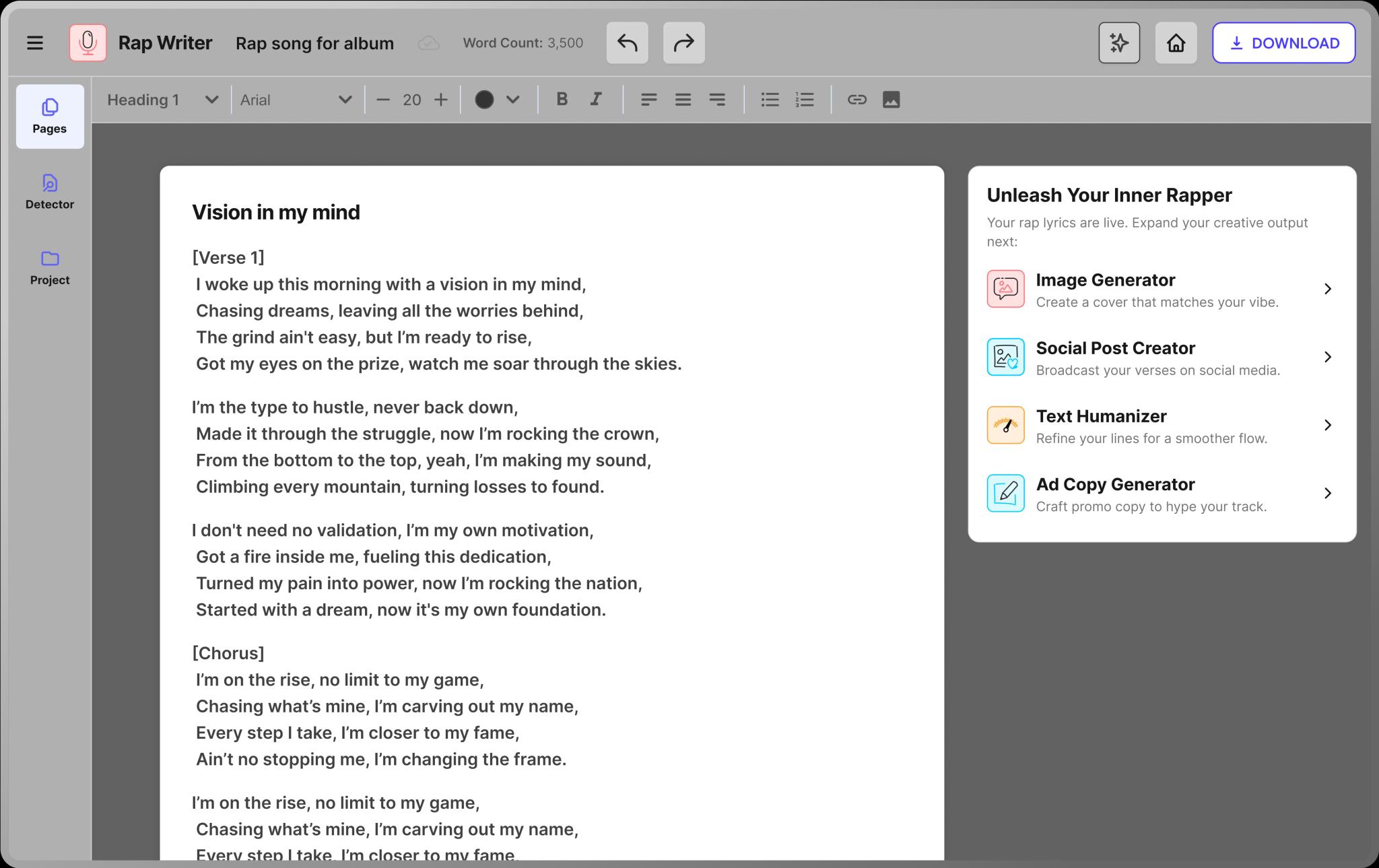Screen dimensions: 1379x868
Task: Switch to the Detector sidebar tab
Action: tap(50, 192)
